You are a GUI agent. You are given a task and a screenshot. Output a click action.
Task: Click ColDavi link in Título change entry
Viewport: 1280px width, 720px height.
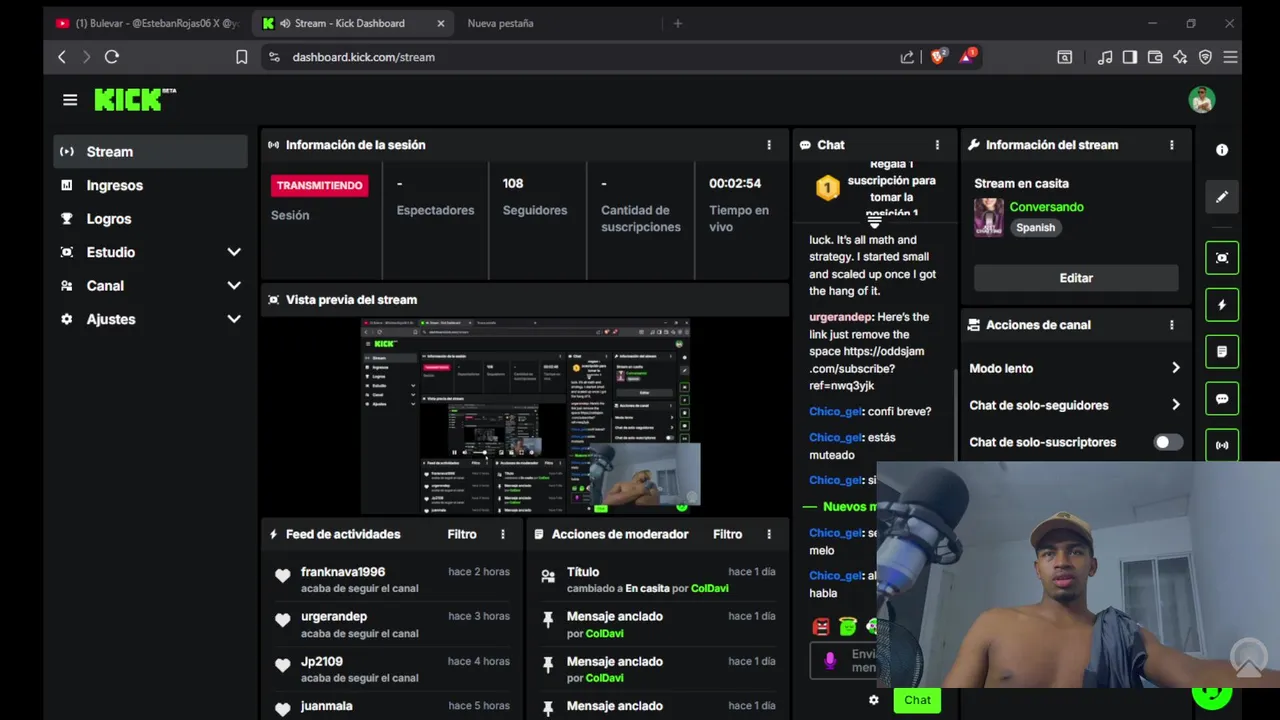tap(709, 589)
